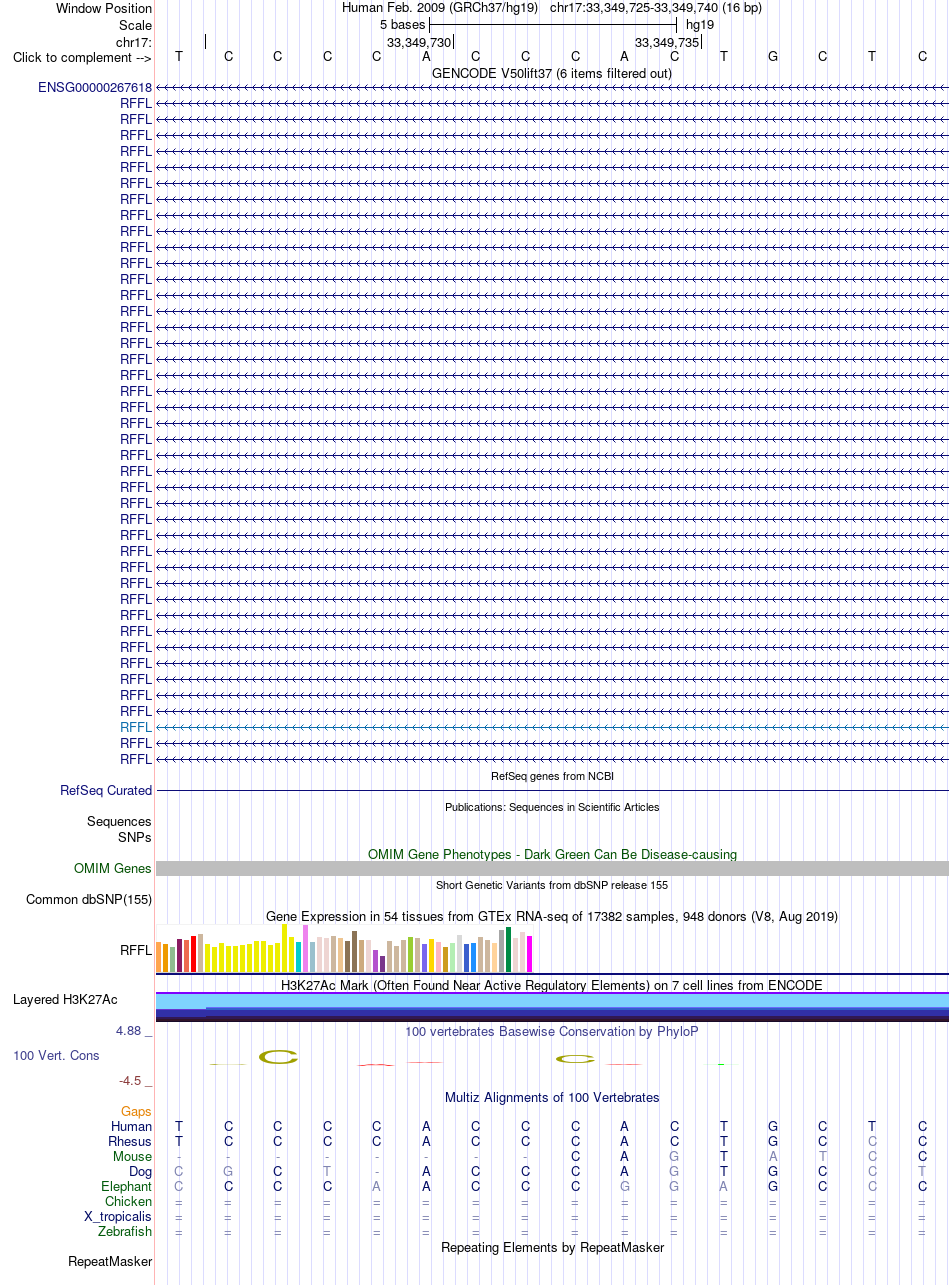Click the 33,349,735 ruler position

click(667, 42)
